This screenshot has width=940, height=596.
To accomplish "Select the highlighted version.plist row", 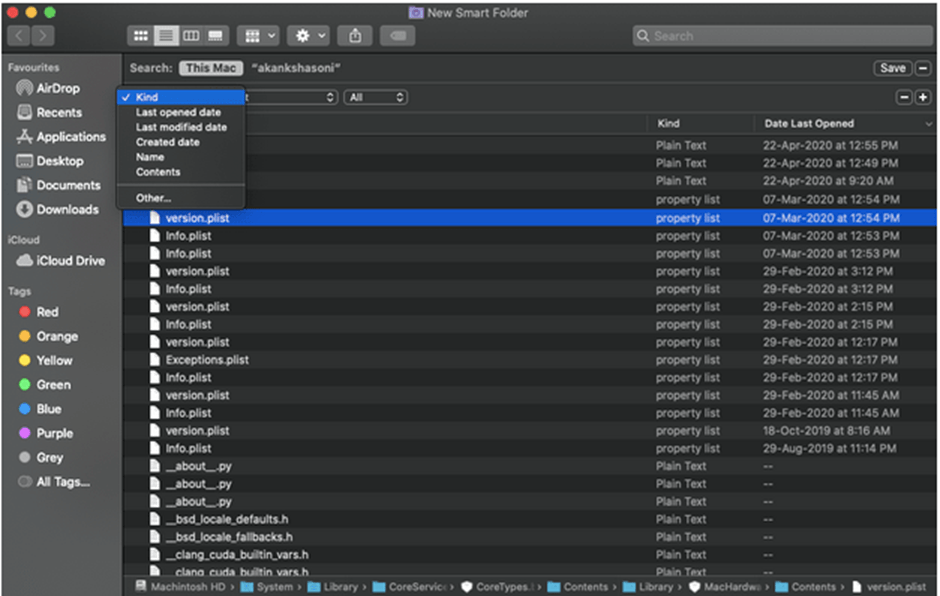I will click(530, 218).
